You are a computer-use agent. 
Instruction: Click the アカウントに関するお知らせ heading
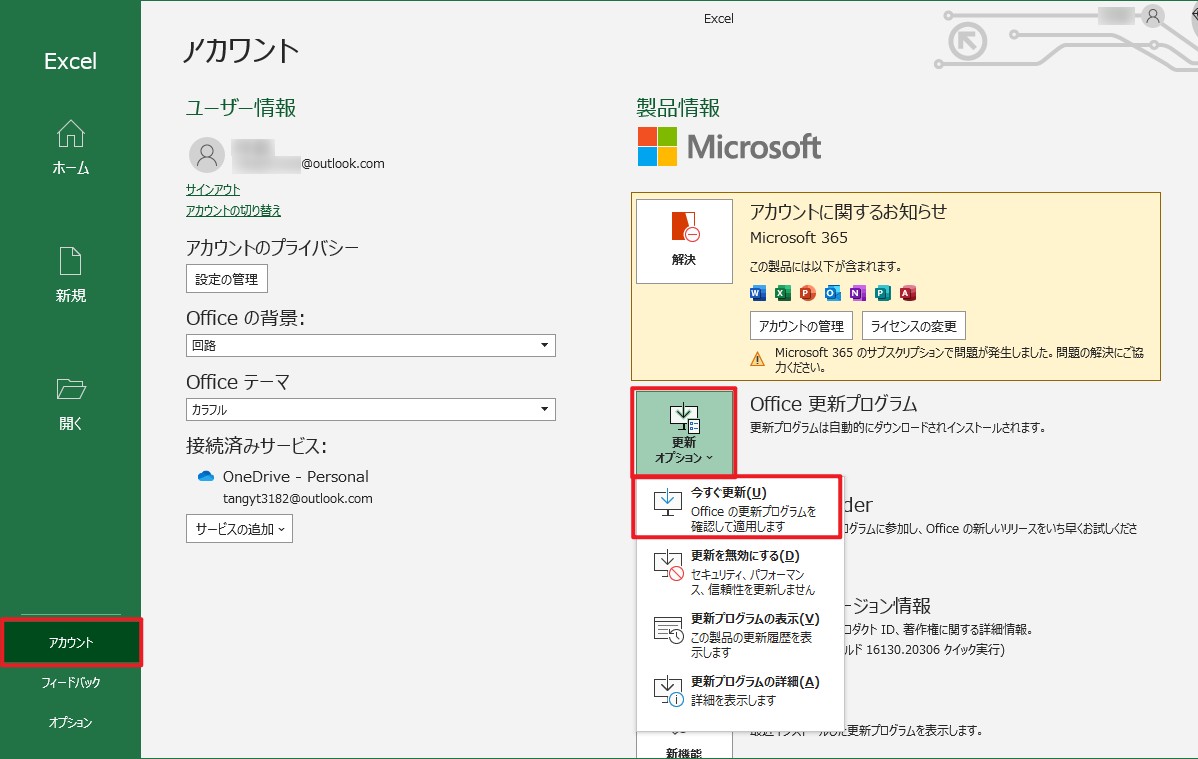848,212
